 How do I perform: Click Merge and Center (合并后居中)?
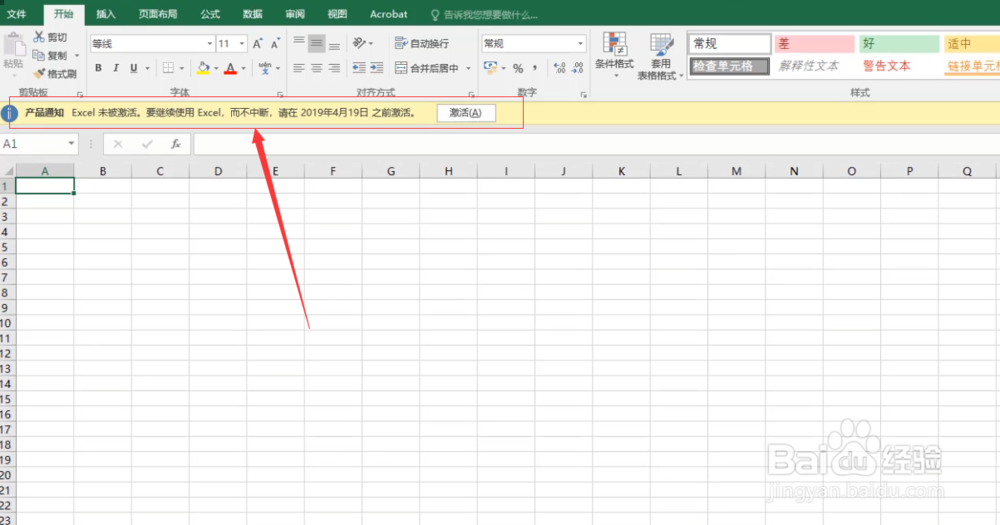click(x=427, y=68)
